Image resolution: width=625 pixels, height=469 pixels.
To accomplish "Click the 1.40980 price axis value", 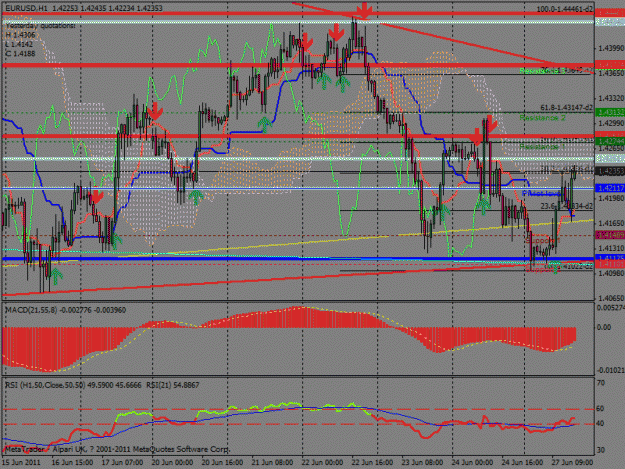I will tap(611, 273).
